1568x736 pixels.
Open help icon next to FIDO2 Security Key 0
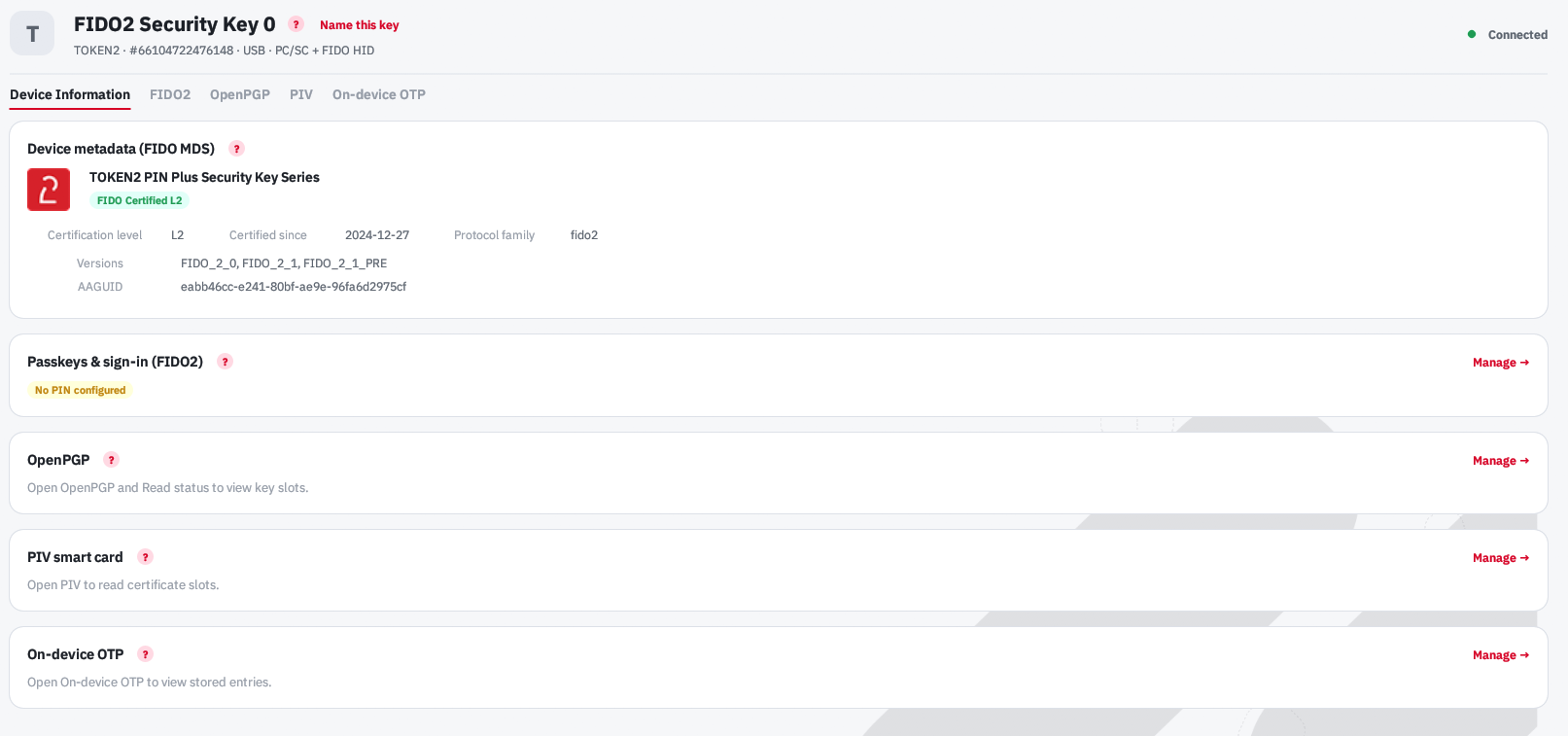pyautogui.click(x=296, y=24)
